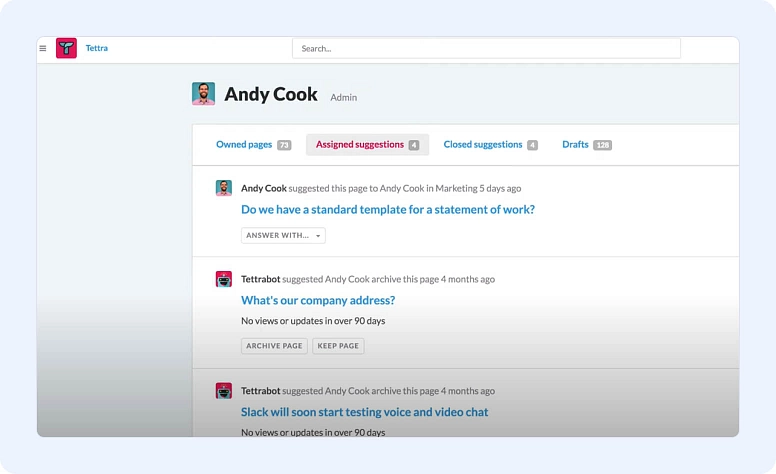
Task: Click Tettrabot avatar beside Slack suggestion
Action: click(x=224, y=391)
